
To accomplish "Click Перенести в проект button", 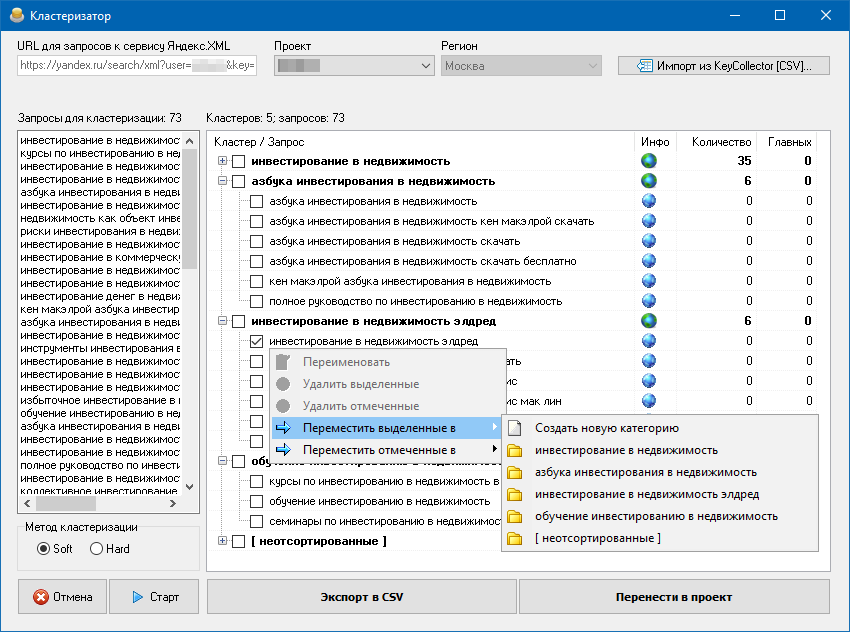I will [674, 597].
